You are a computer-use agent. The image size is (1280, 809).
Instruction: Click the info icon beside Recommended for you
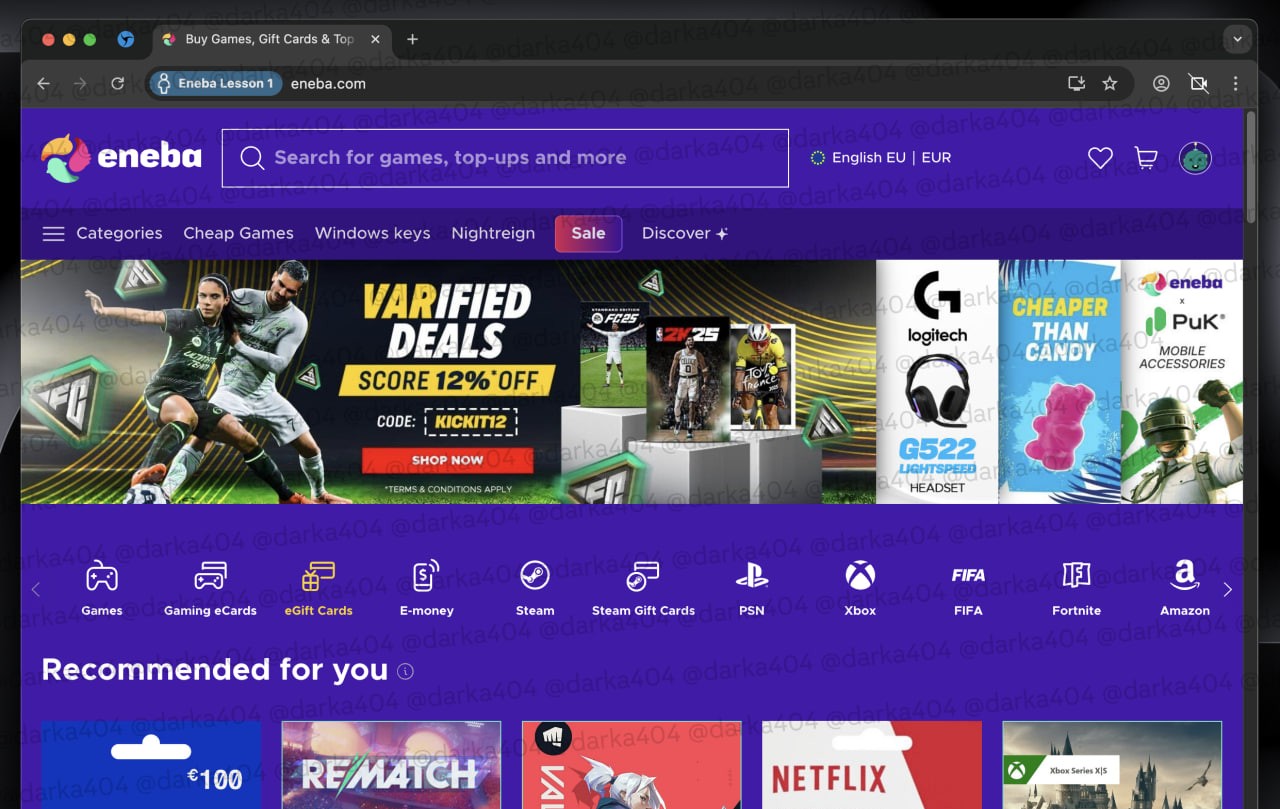point(405,671)
